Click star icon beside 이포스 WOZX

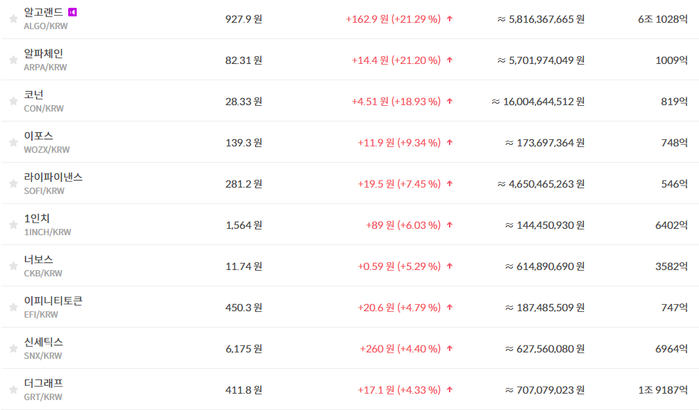13,143
